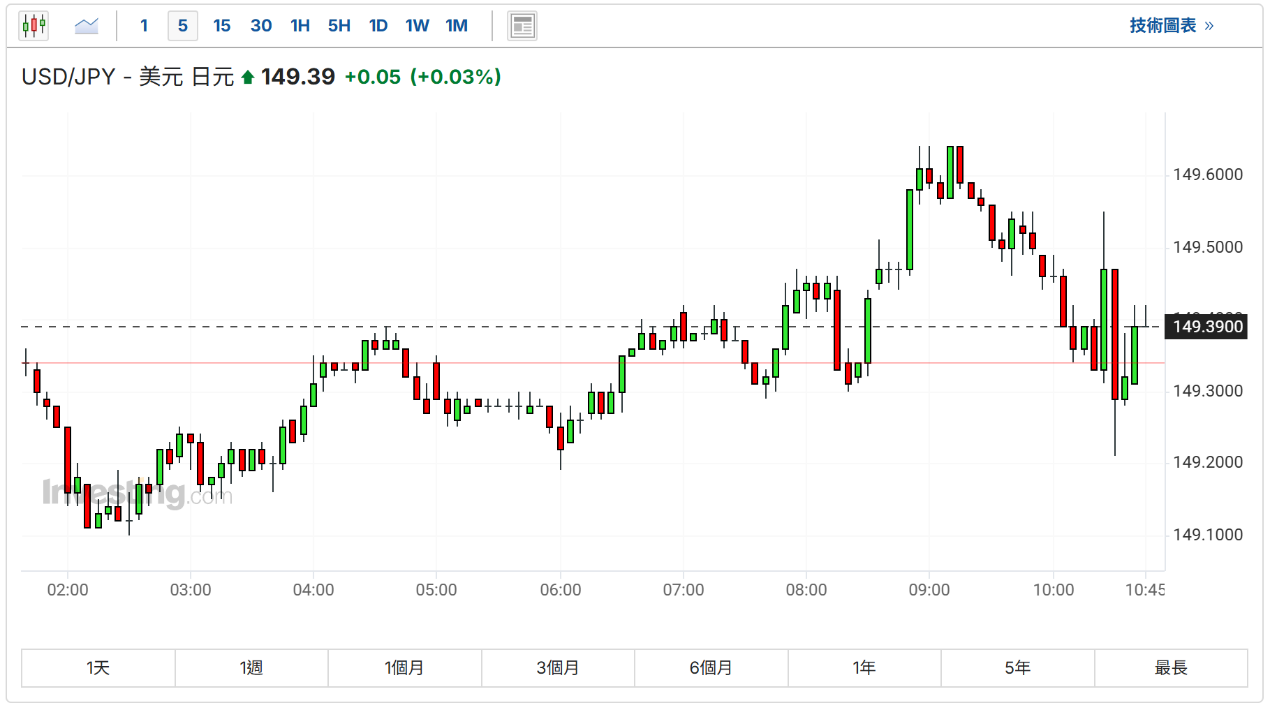Screen dimensions: 1270x710
Task: Click the 149.2000 price axis label
Action: (x=1208, y=463)
